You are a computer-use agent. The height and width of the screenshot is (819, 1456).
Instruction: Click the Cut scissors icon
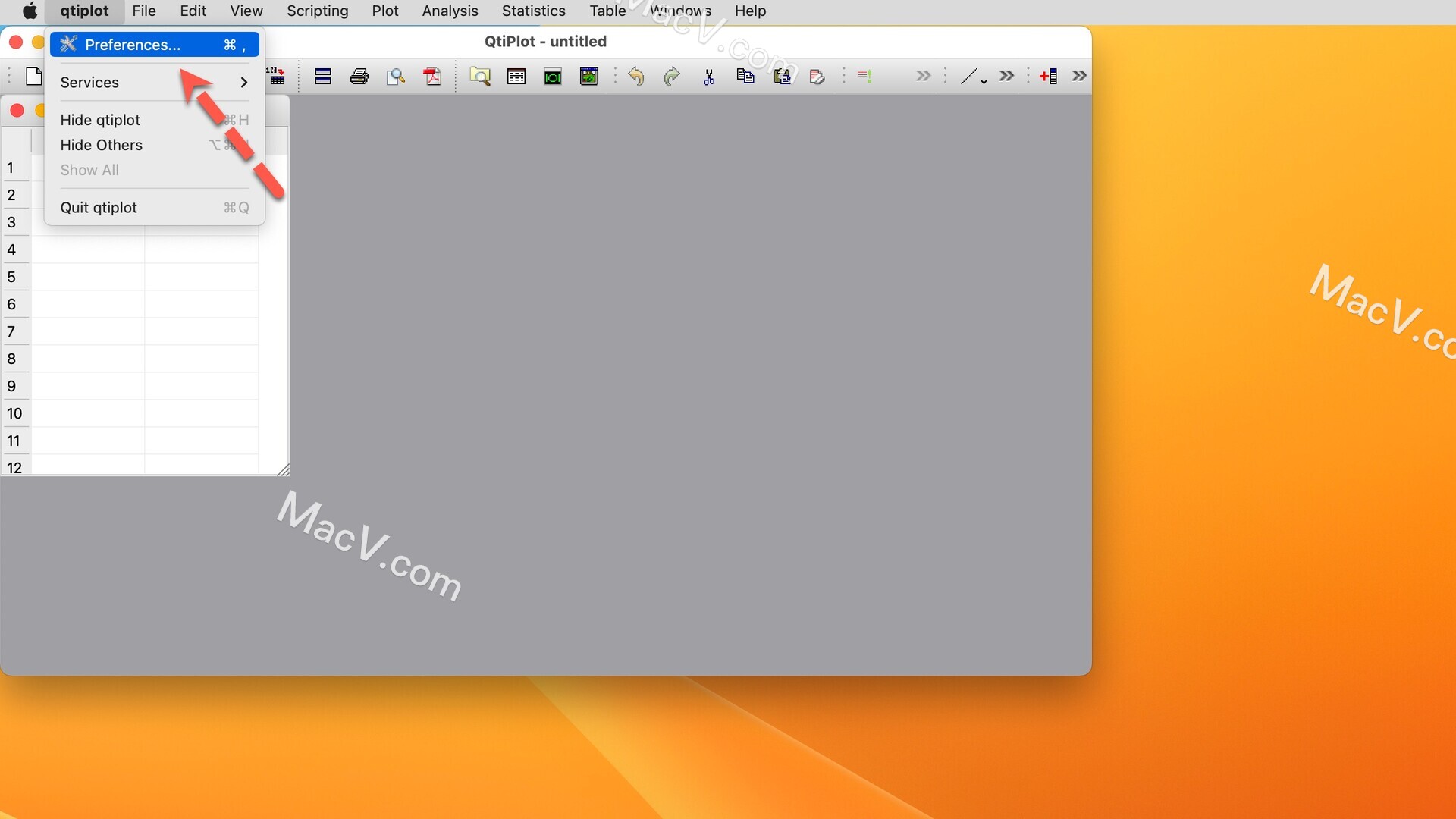709,76
